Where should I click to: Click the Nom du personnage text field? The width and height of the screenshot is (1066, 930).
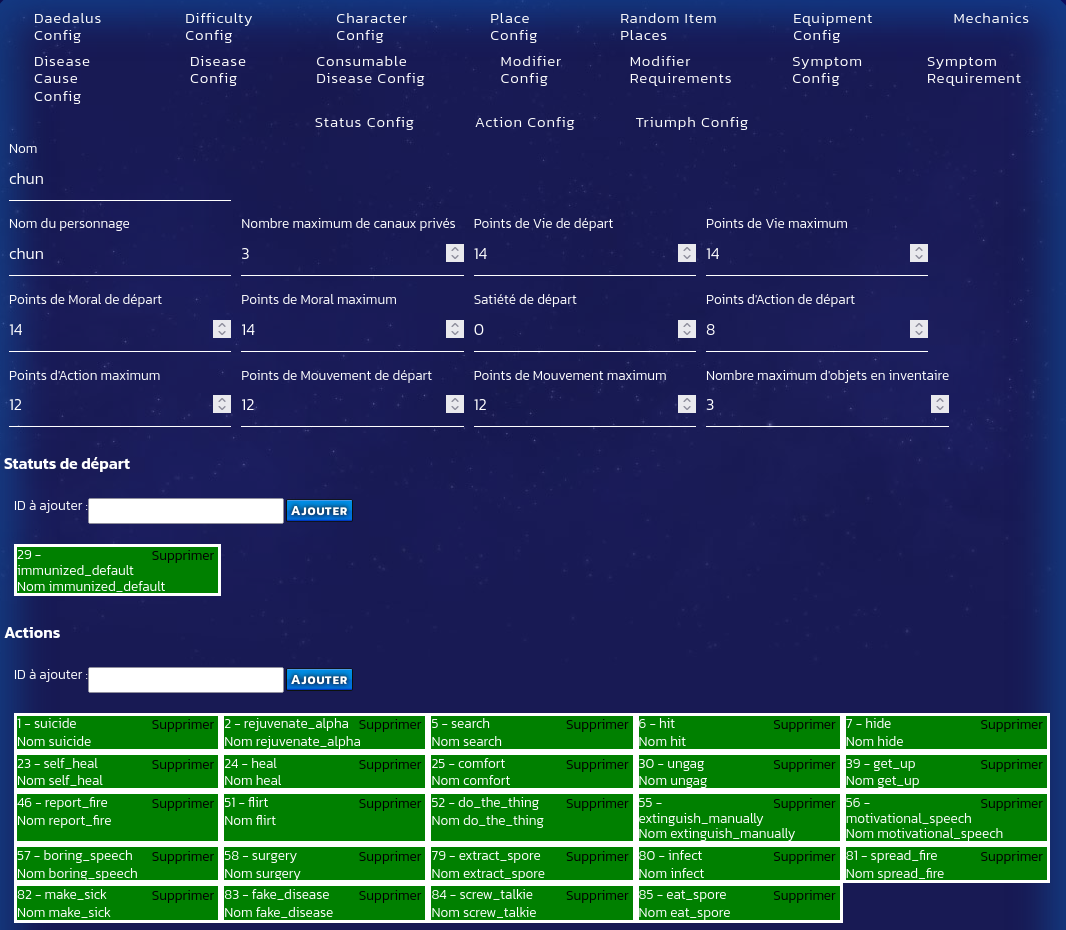pyautogui.click(x=119, y=254)
